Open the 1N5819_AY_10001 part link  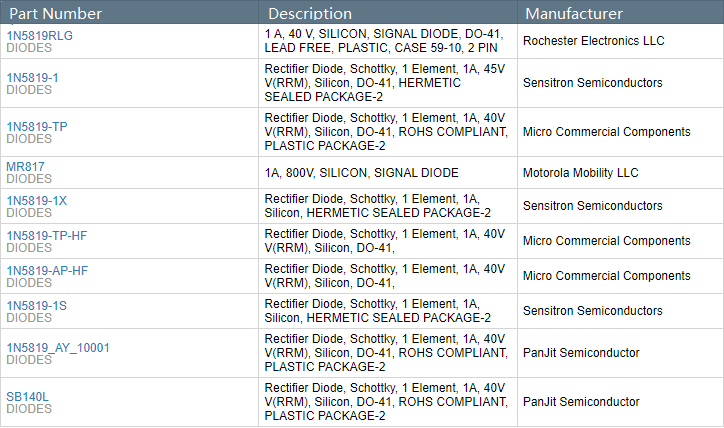[58, 348]
